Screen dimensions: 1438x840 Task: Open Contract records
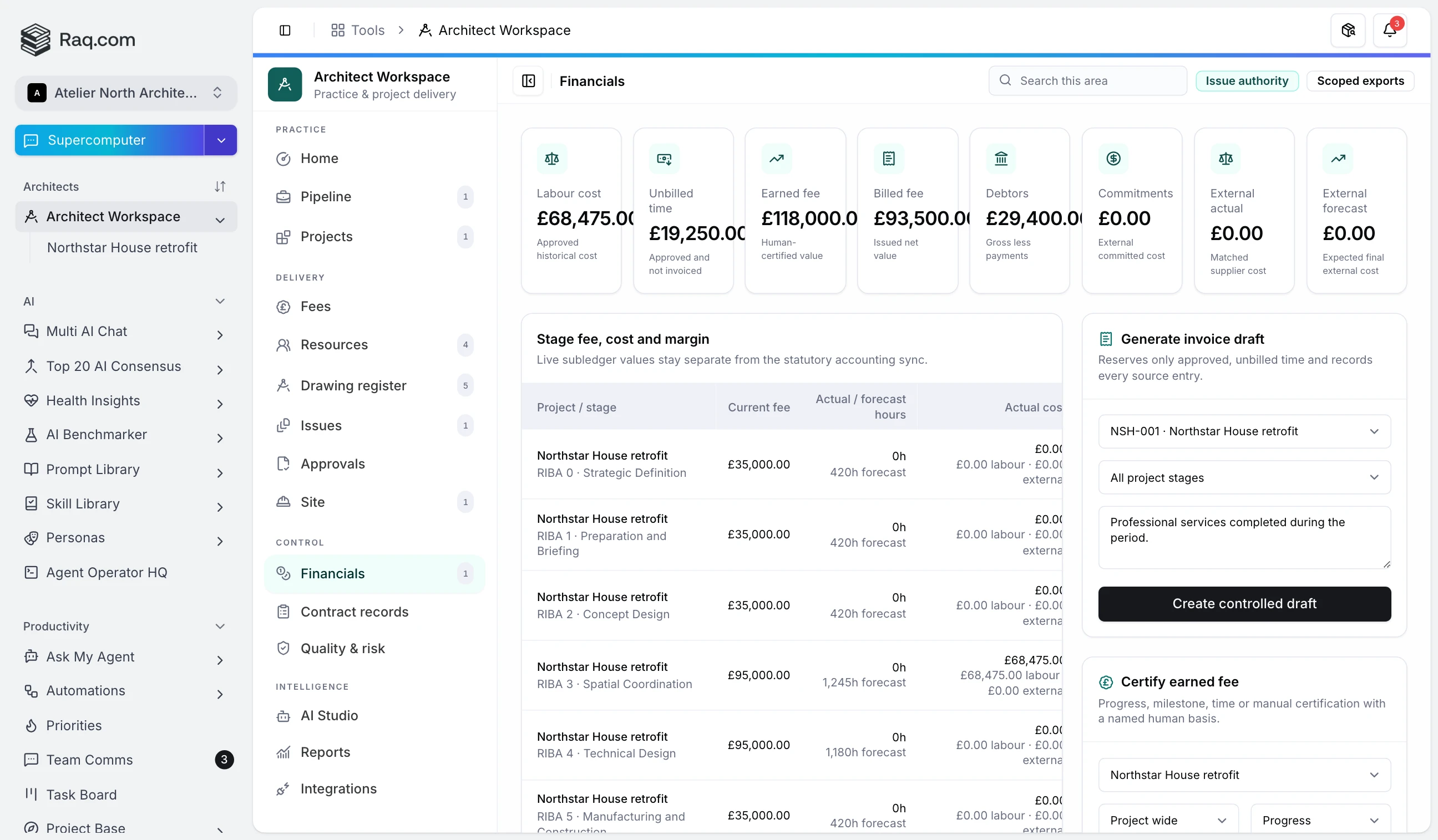(x=374, y=612)
